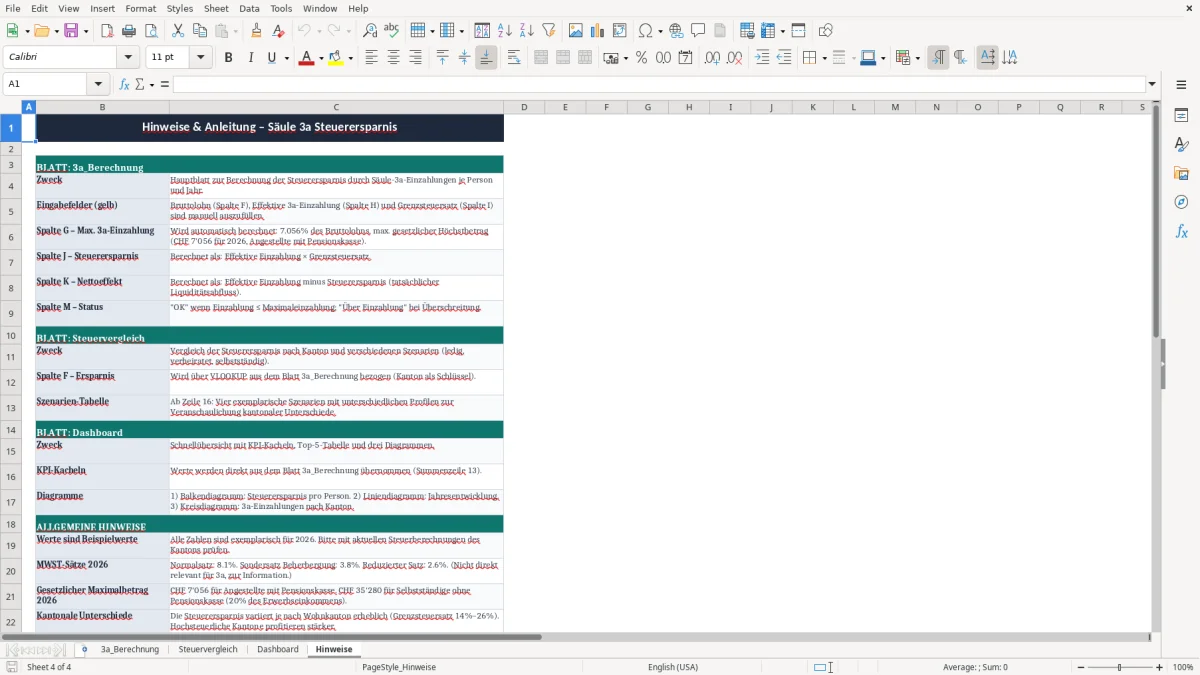Open Print Preview from the toolbar
1200x675 pixels.
click(x=150, y=31)
